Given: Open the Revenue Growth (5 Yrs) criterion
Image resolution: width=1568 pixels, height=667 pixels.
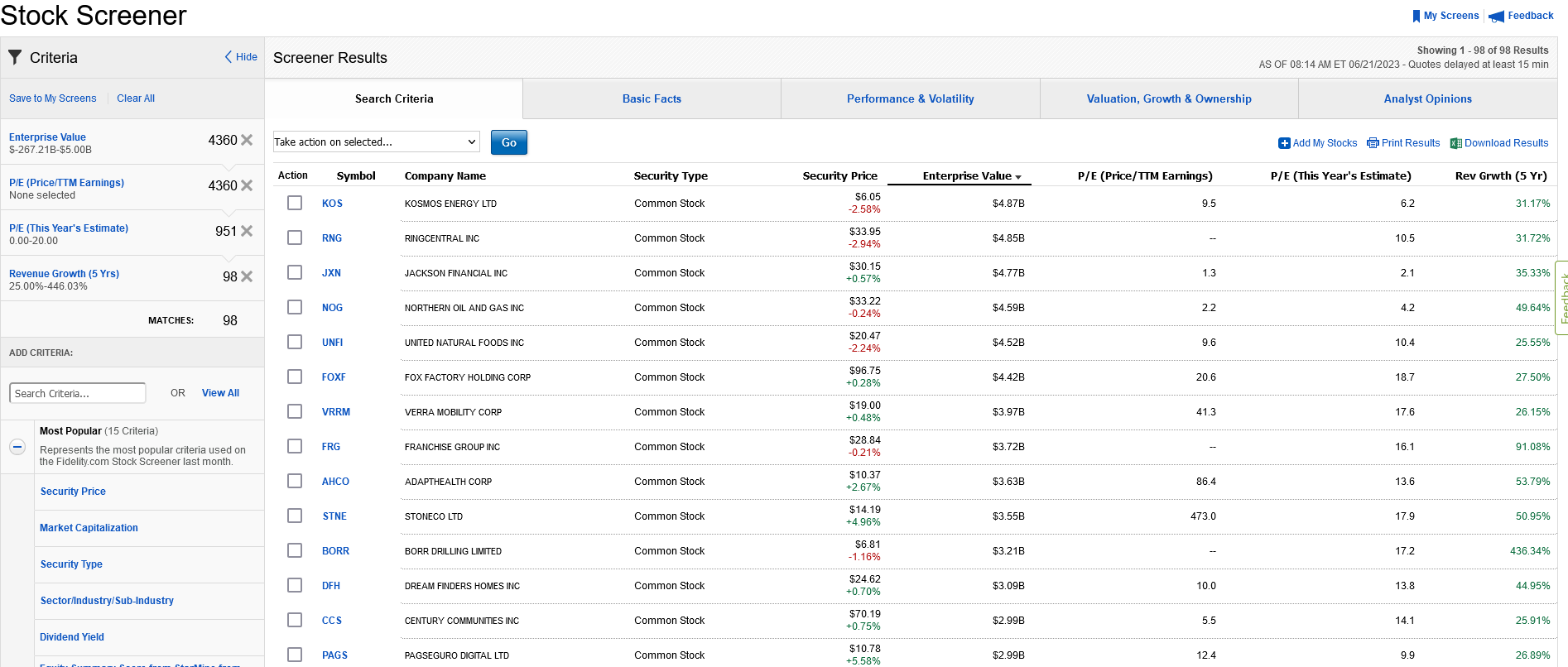Looking at the screenshot, I should (x=64, y=274).
